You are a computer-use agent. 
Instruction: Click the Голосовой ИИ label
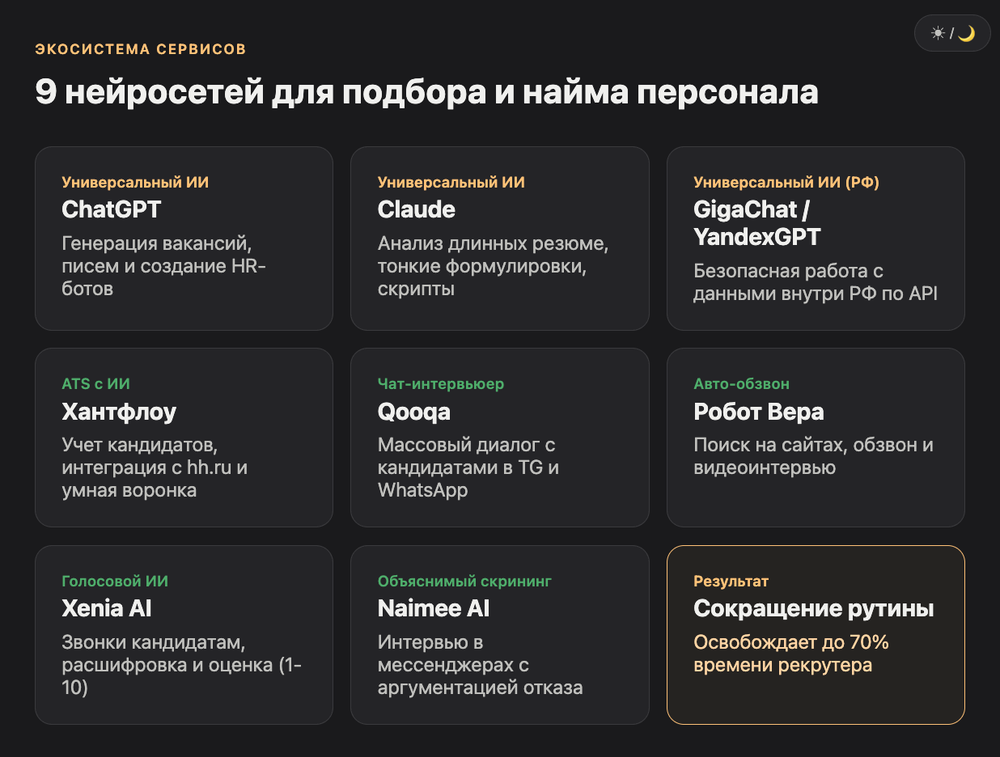click(115, 581)
